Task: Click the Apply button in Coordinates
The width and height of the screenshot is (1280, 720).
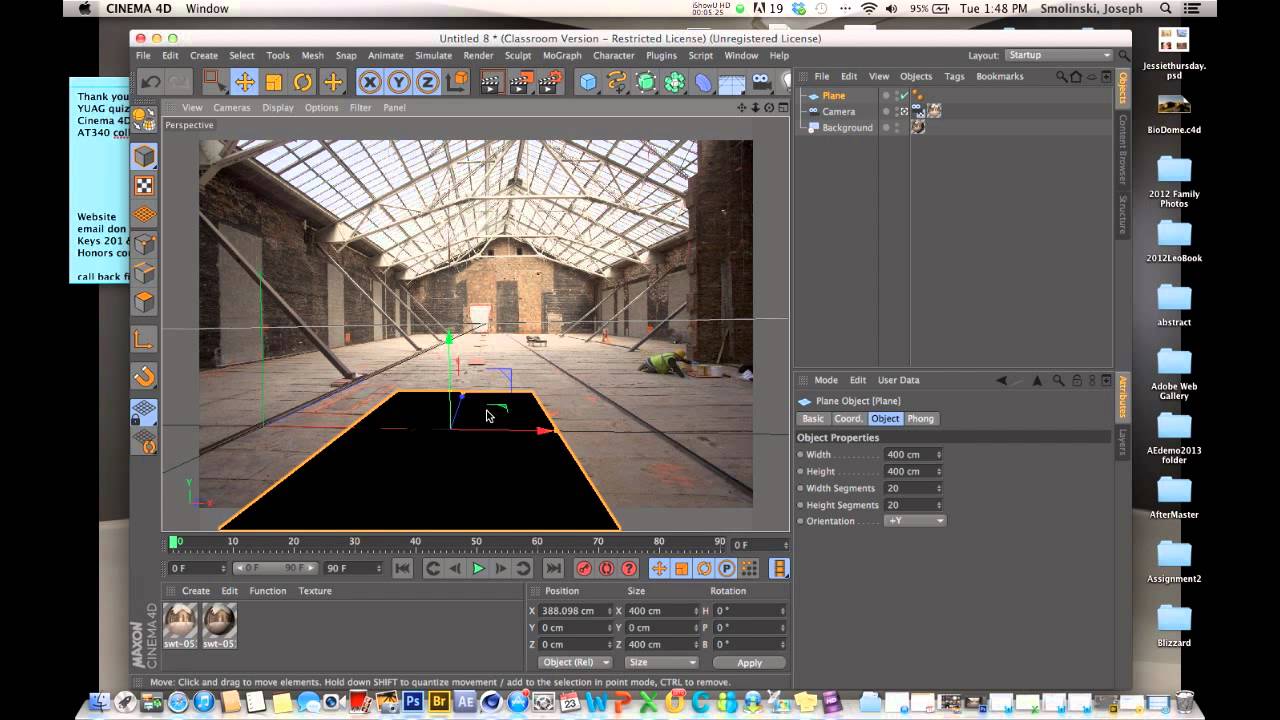Action: click(x=749, y=663)
